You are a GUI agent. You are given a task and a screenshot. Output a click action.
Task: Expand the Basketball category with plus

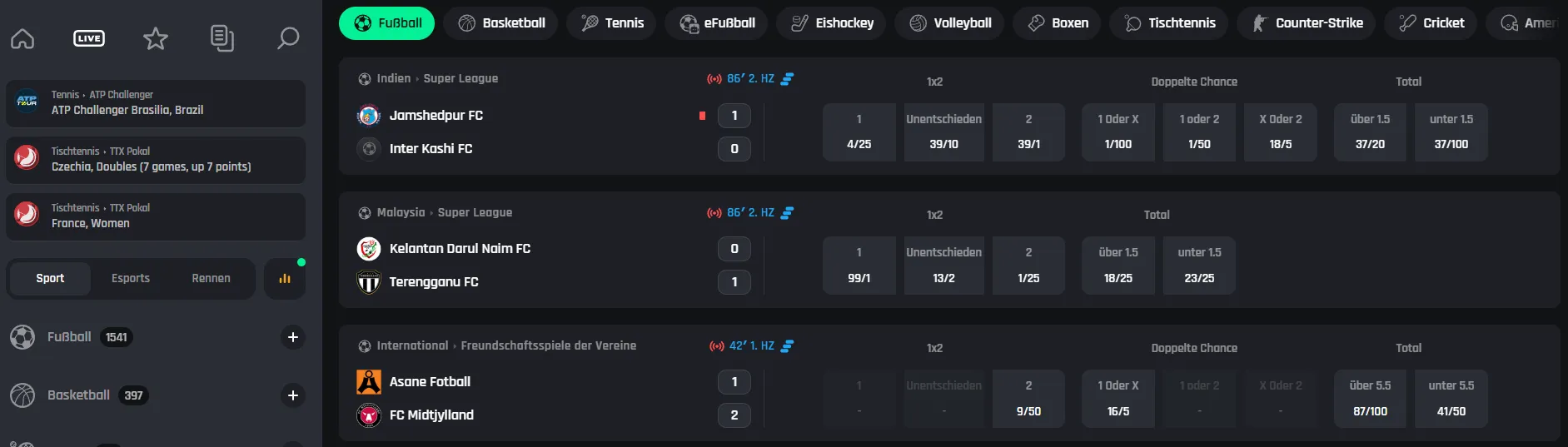click(x=292, y=395)
